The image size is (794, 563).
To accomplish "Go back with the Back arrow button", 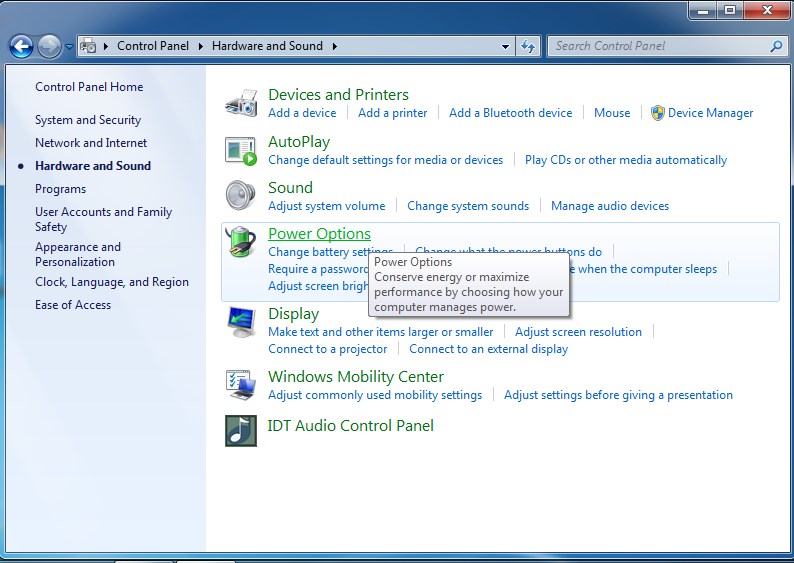I will (x=21, y=47).
